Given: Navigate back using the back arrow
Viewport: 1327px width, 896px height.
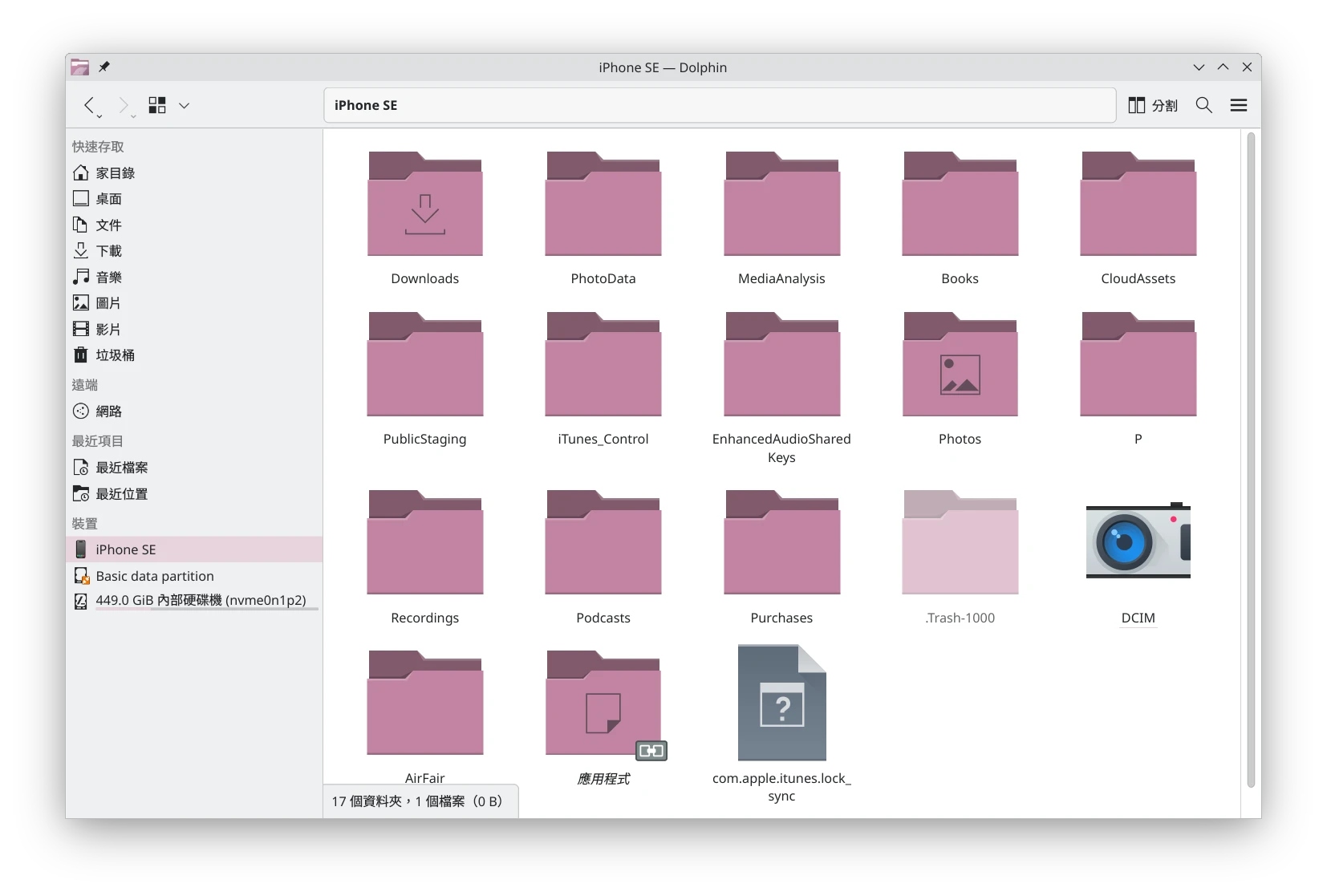Looking at the screenshot, I should click(x=91, y=105).
